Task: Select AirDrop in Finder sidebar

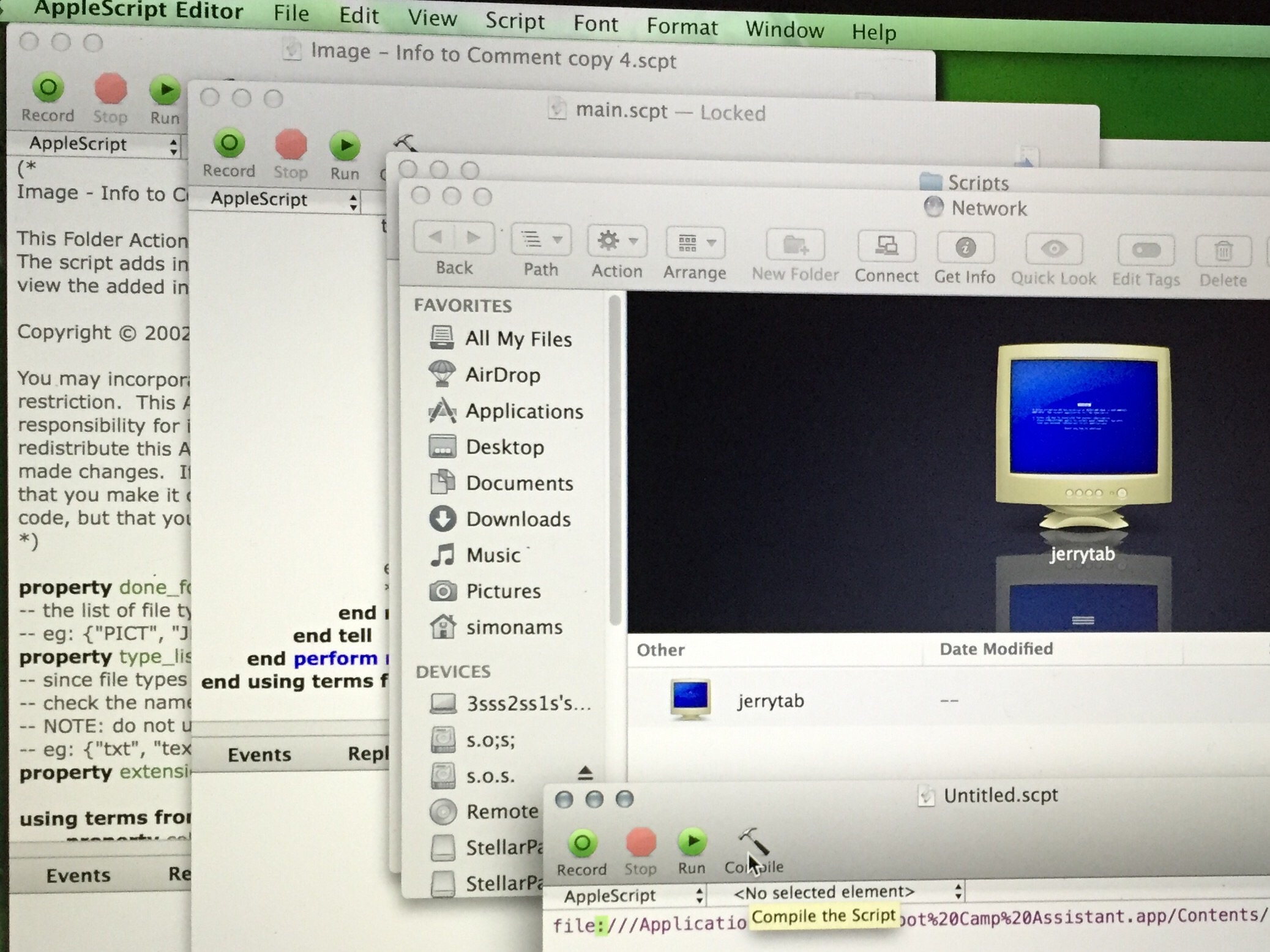Action: pos(485,374)
